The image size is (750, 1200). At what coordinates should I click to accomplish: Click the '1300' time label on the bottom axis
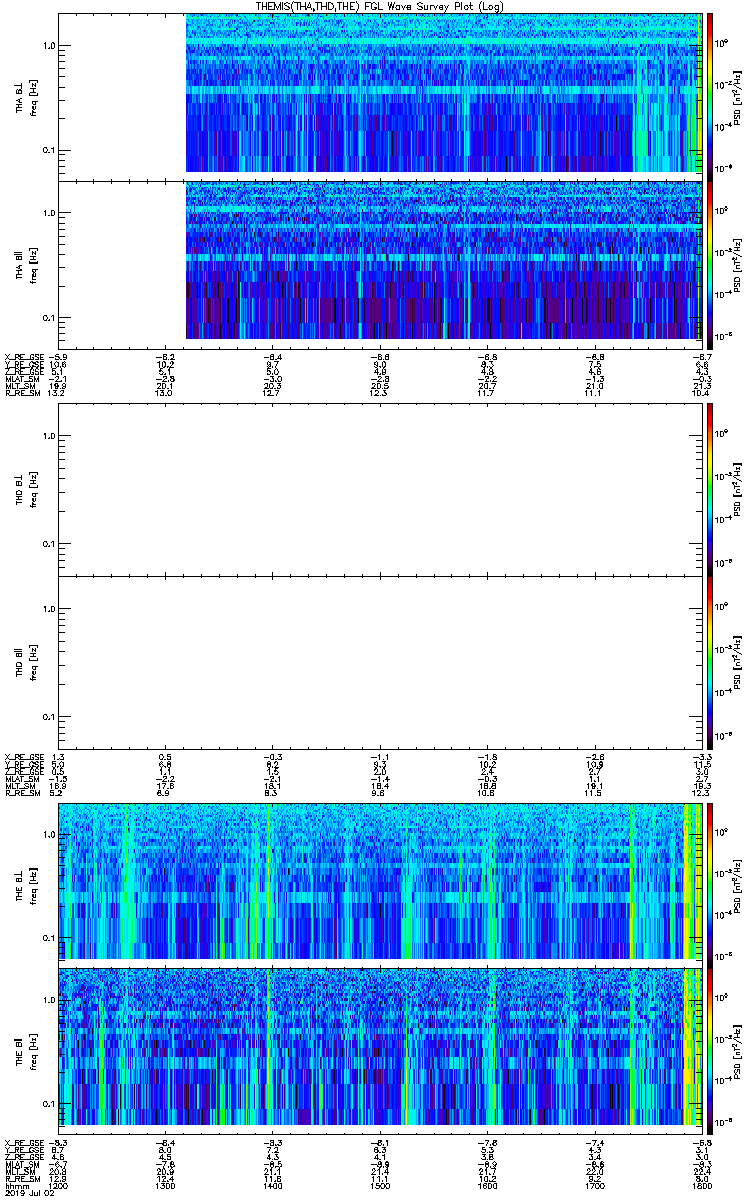tap(165, 1186)
